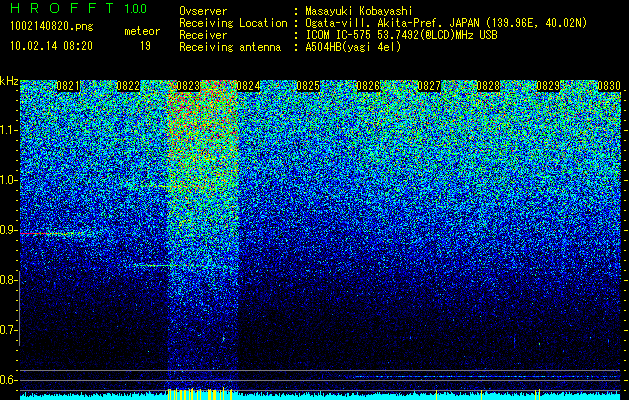Click the 0822 time marker
Viewport: 629px width, 400px height.
point(128,86)
